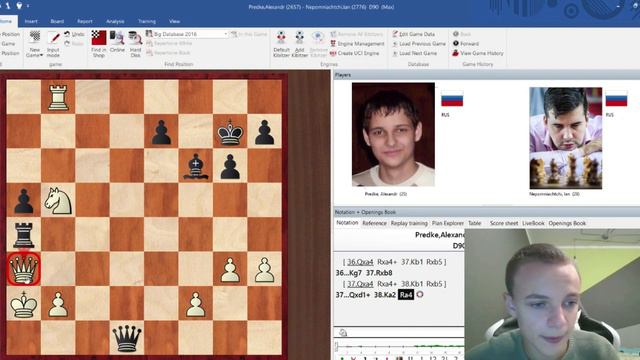Start the Default Kibitzer engine
The width and height of the screenshot is (640, 360).
281,44
